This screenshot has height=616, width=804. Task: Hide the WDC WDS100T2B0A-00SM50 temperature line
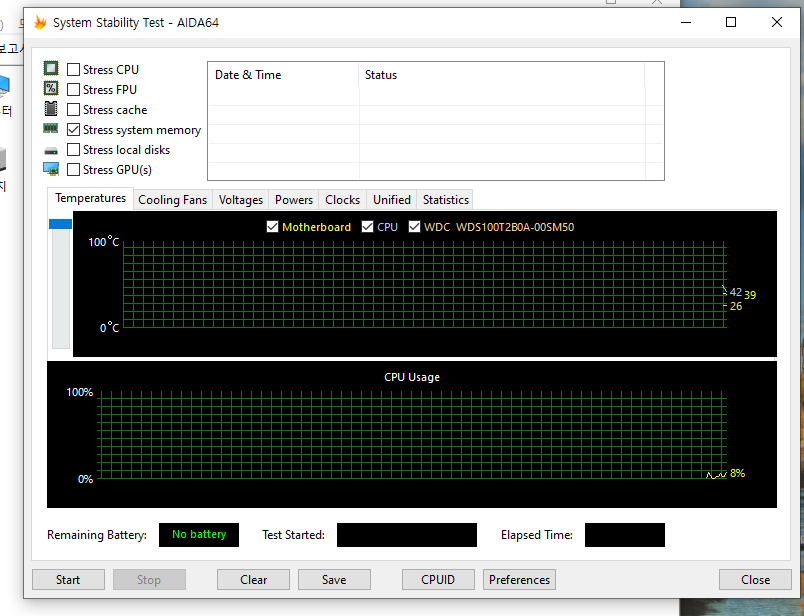pyautogui.click(x=414, y=227)
